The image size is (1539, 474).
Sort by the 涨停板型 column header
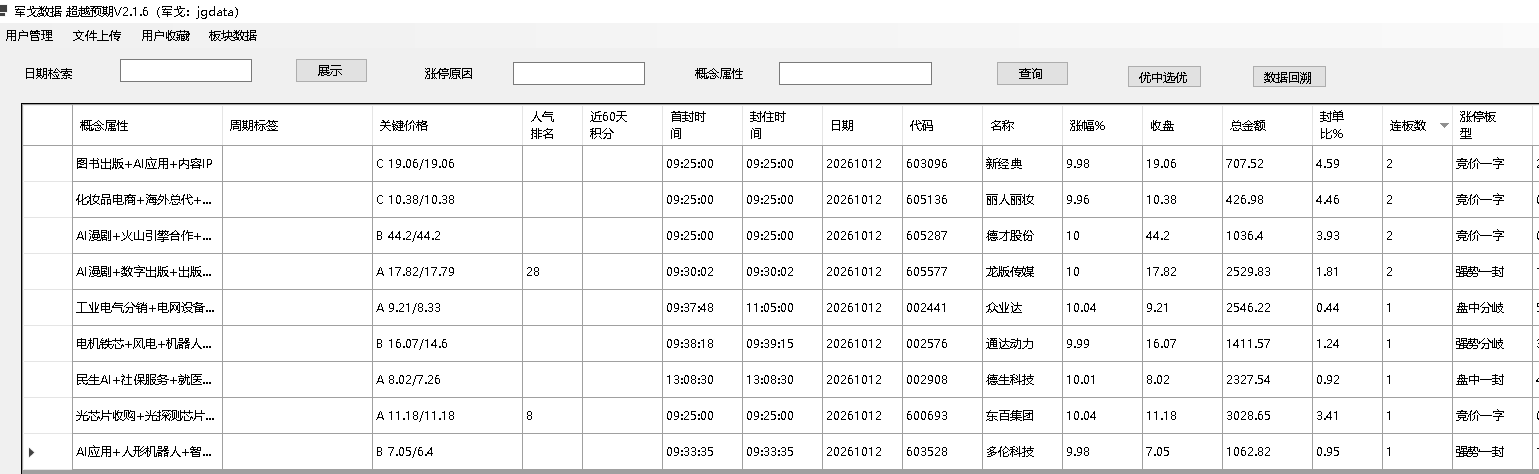pyautogui.click(x=1491, y=126)
